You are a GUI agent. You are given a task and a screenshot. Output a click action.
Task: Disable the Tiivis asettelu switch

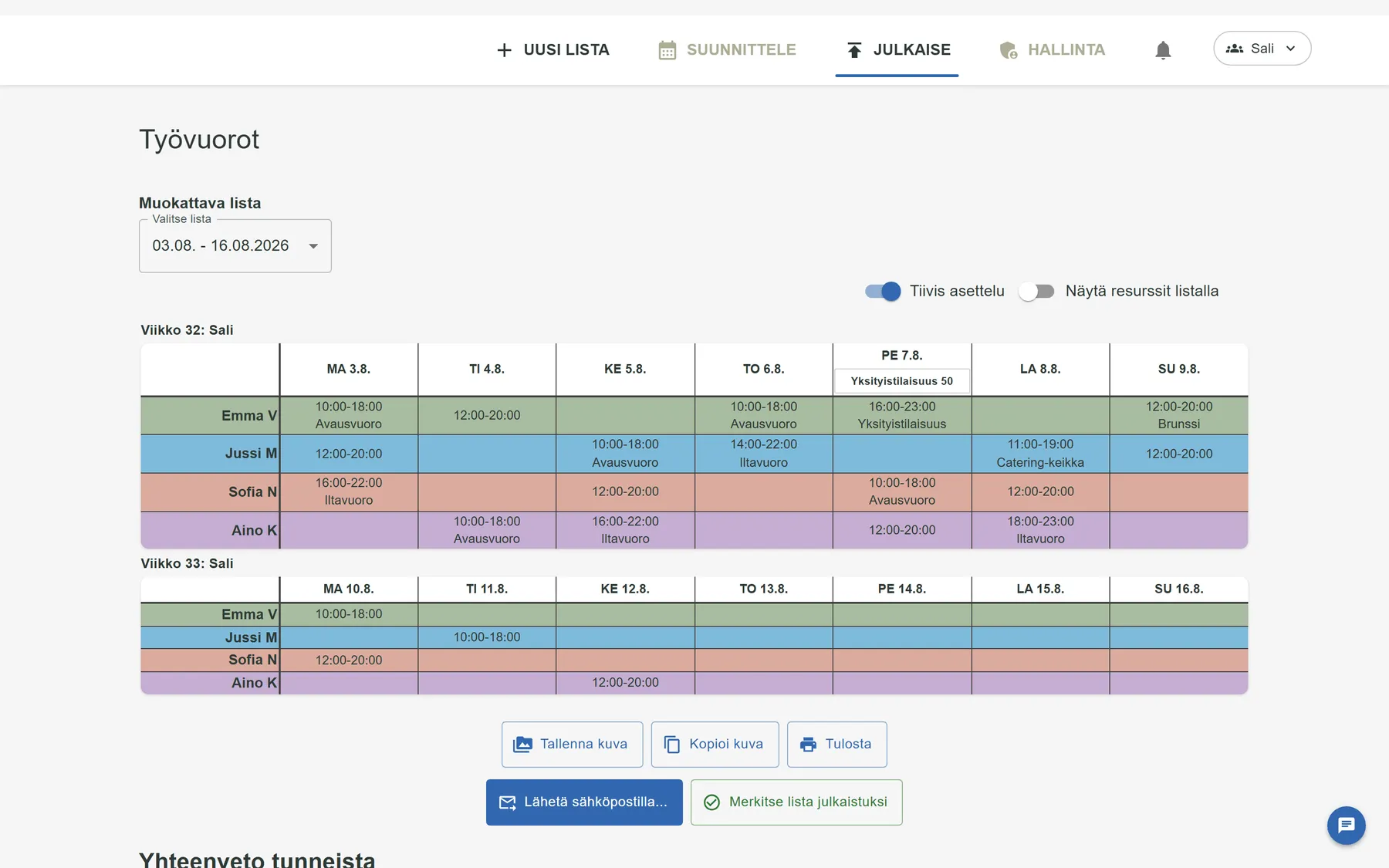click(883, 291)
